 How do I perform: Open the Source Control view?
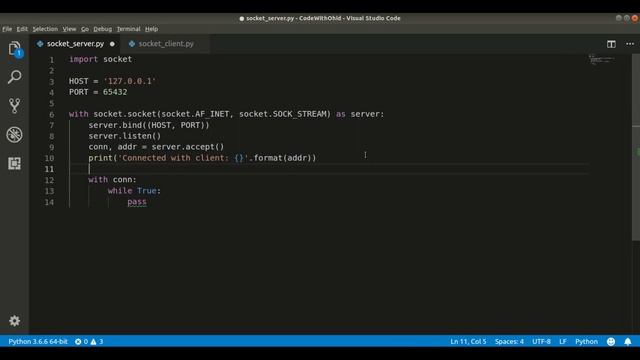(x=15, y=106)
